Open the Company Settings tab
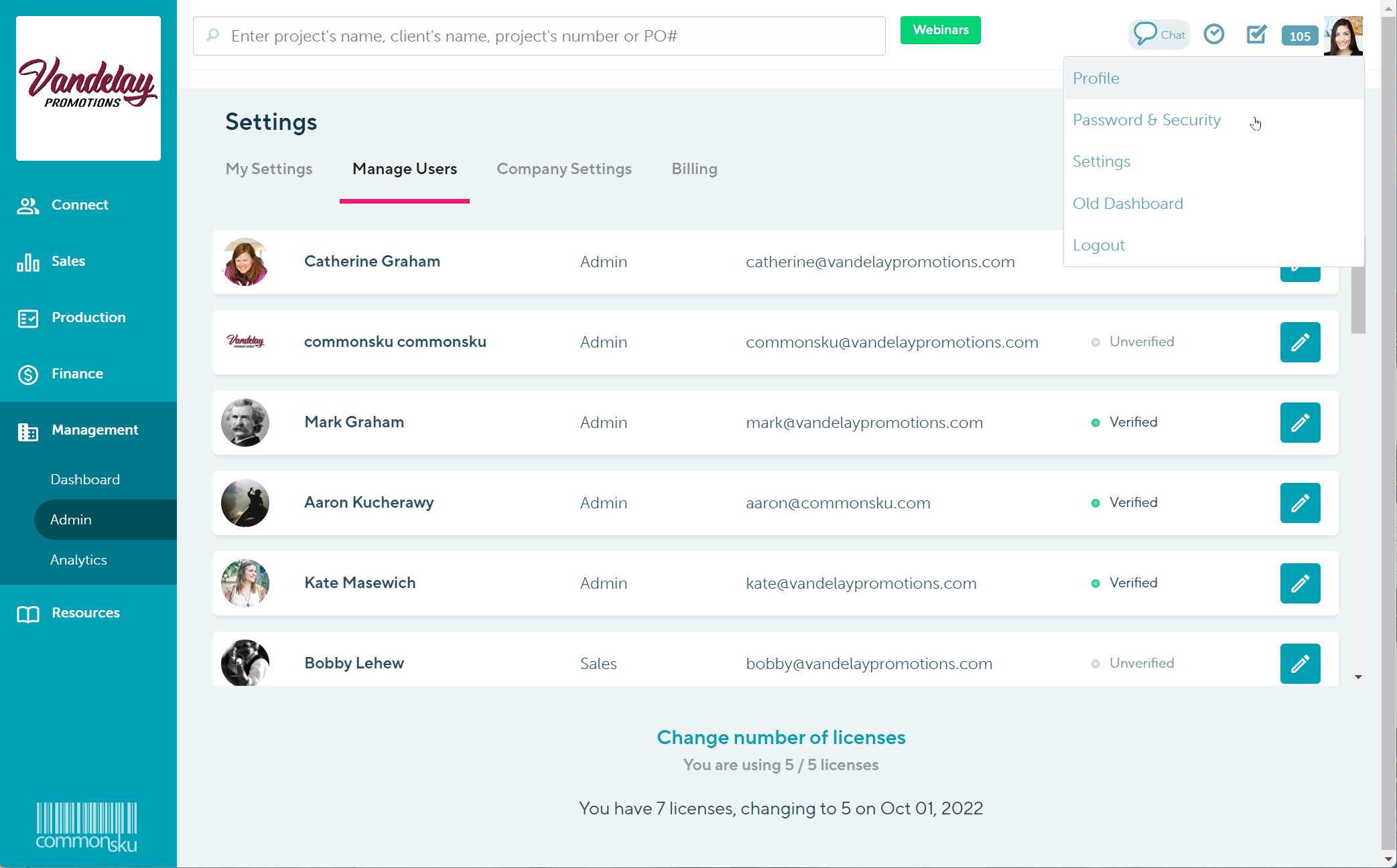The height and width of the screenshot is (868, 1397). 564,169
